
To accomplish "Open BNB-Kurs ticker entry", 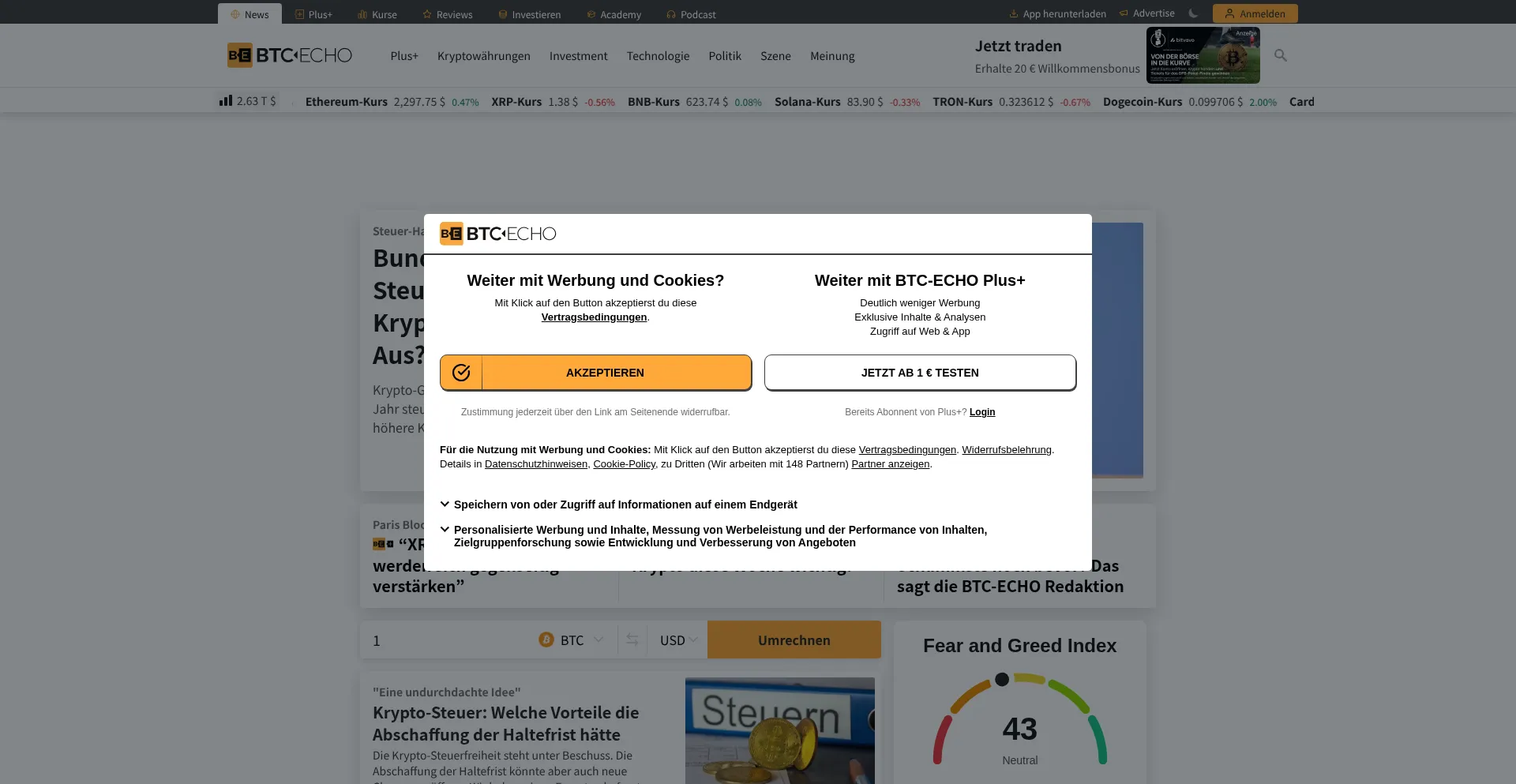I will pyautogui.click(x=695, y=102).
